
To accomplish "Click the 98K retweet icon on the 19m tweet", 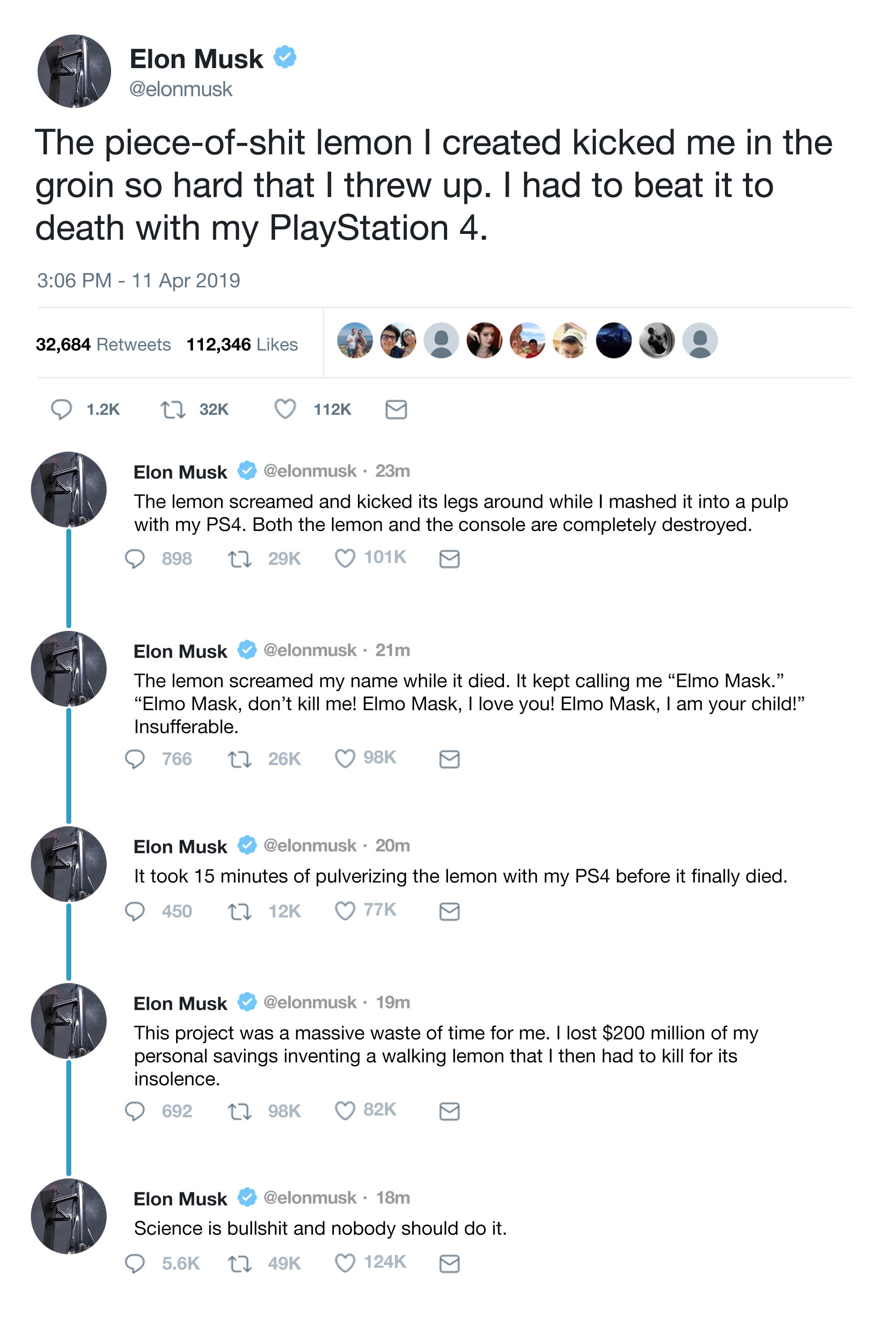I will [240, 1112].
